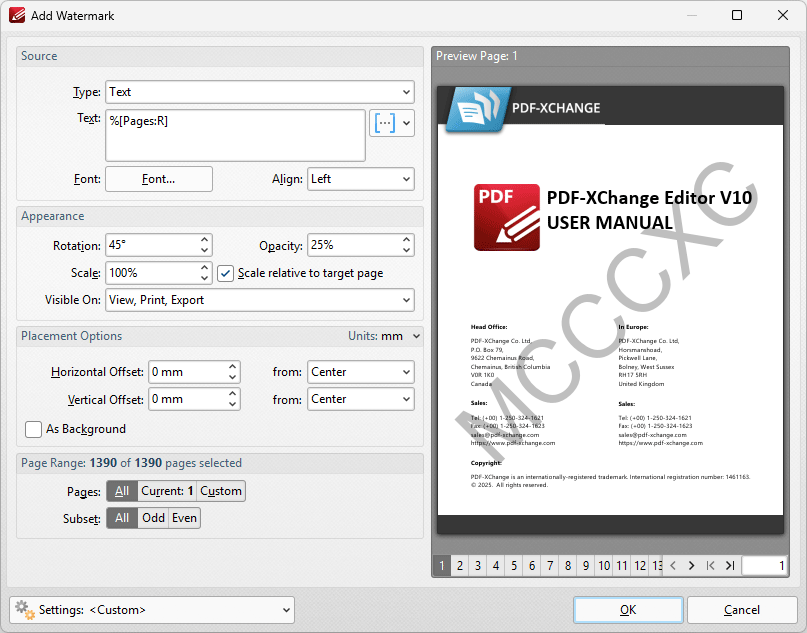
Task: Uncheck Scale relative to target page
Action: tap(225, 273)
